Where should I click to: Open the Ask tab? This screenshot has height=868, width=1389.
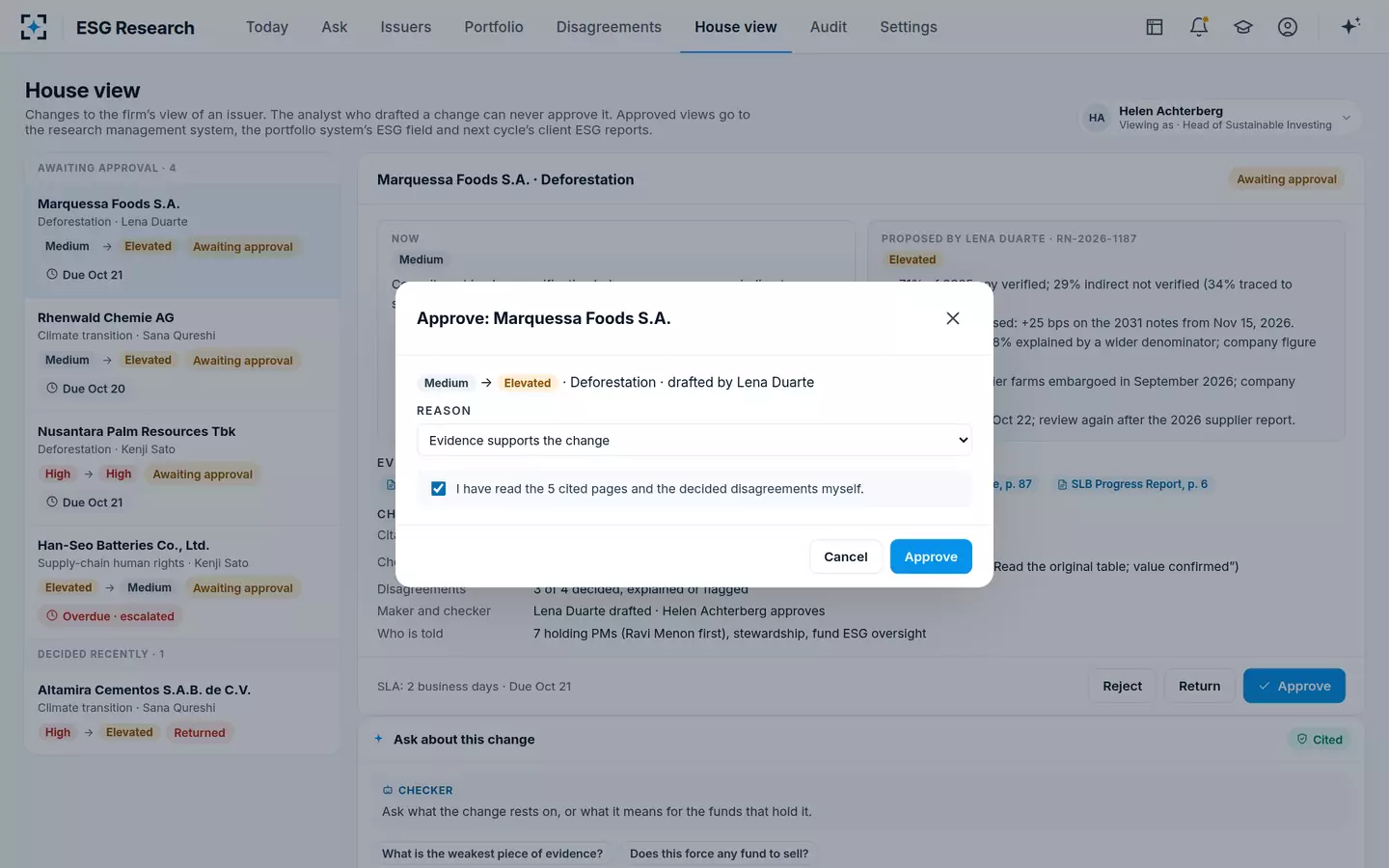(x=335, y=27)
